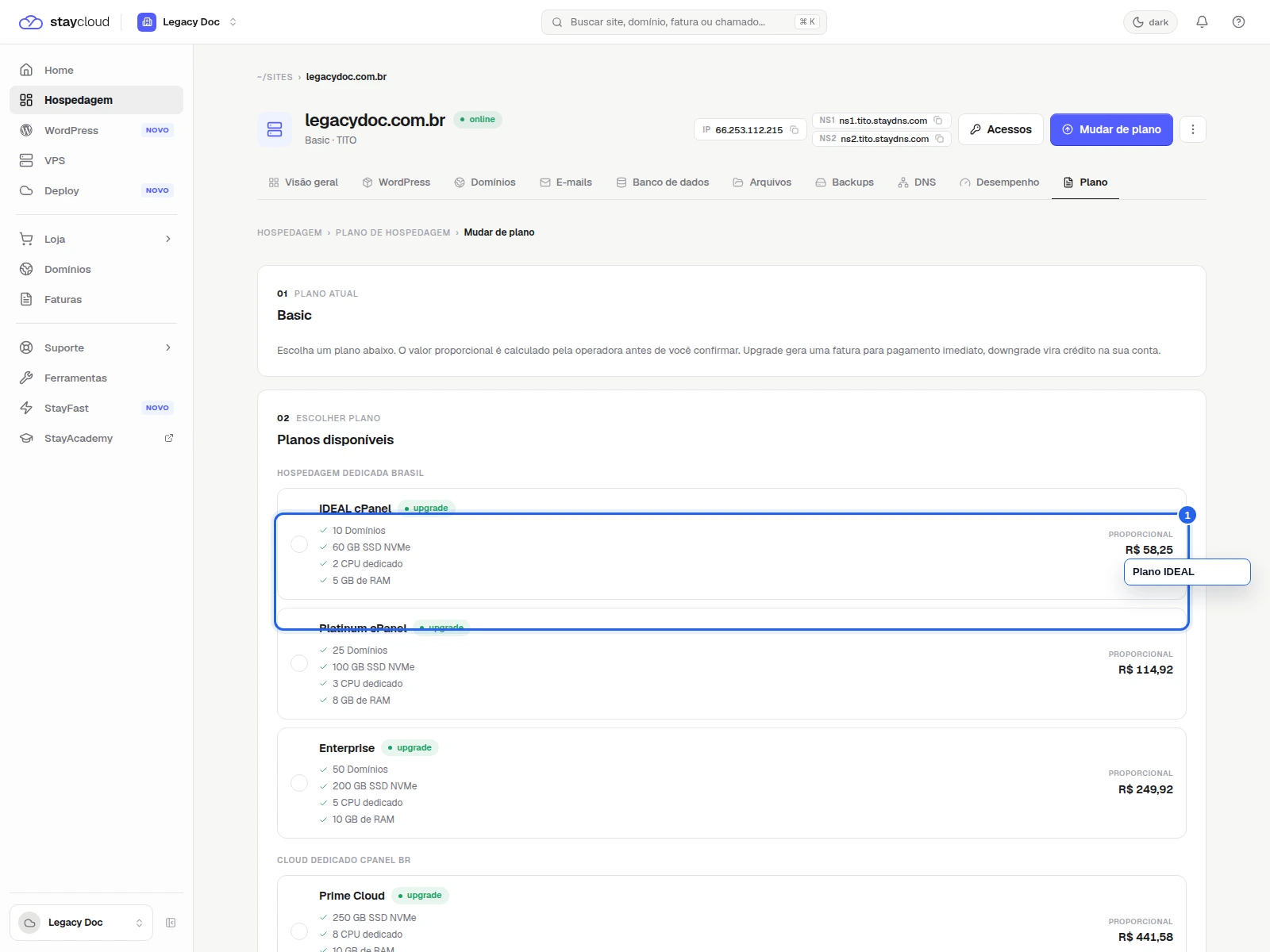
Task: Open Deploy in the sidebar
Action: click(x=96, y=190)
